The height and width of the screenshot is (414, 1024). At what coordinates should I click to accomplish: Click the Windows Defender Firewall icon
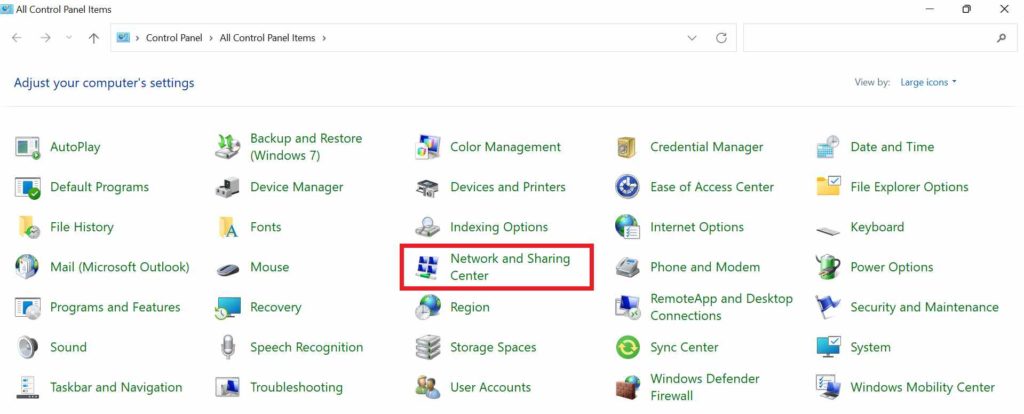coord(628,387)
